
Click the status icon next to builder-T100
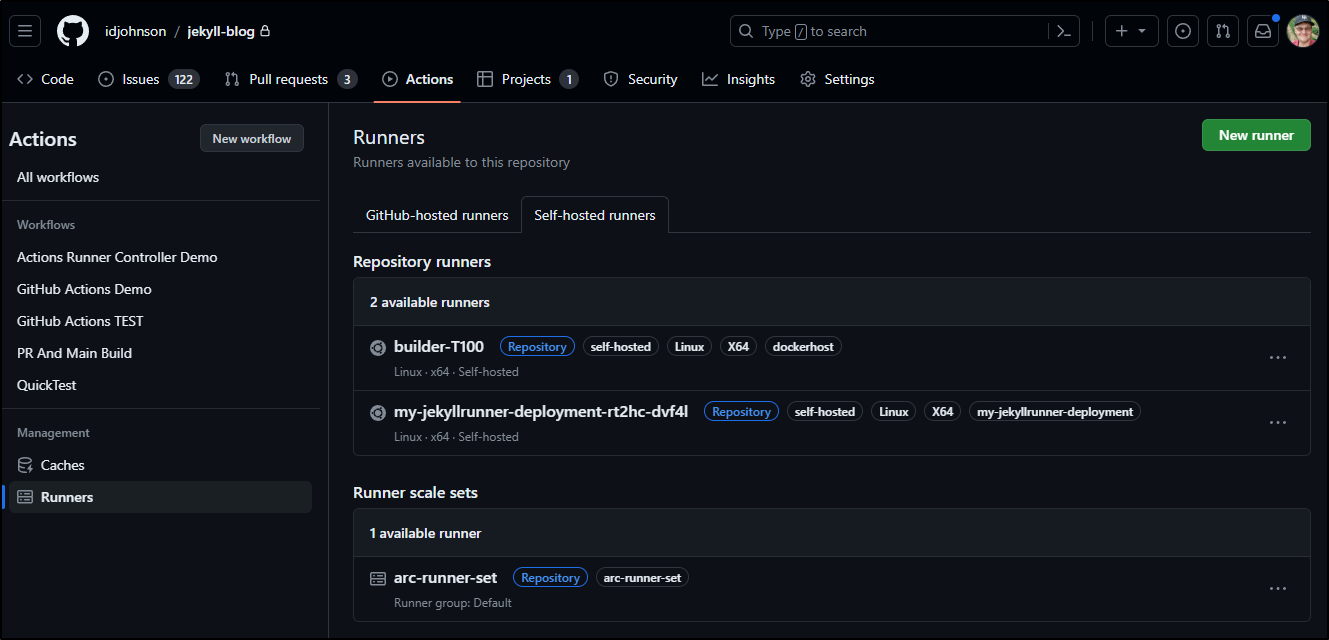[x=378, y=347]
